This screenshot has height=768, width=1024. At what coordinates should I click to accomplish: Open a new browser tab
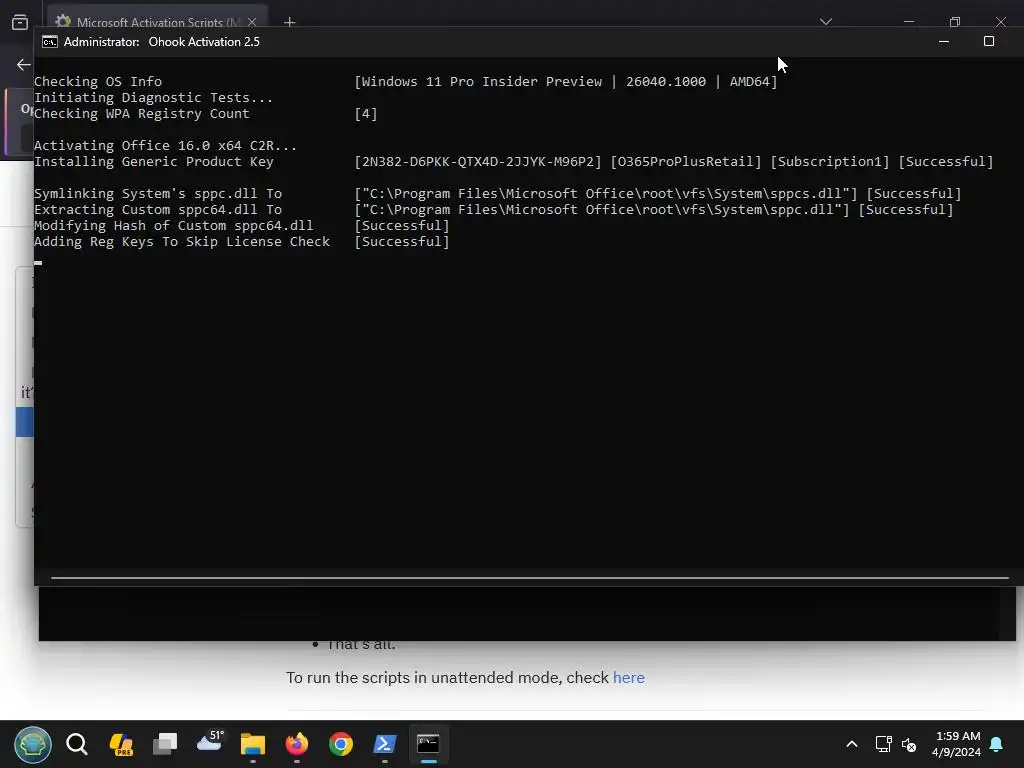(289, 22)
